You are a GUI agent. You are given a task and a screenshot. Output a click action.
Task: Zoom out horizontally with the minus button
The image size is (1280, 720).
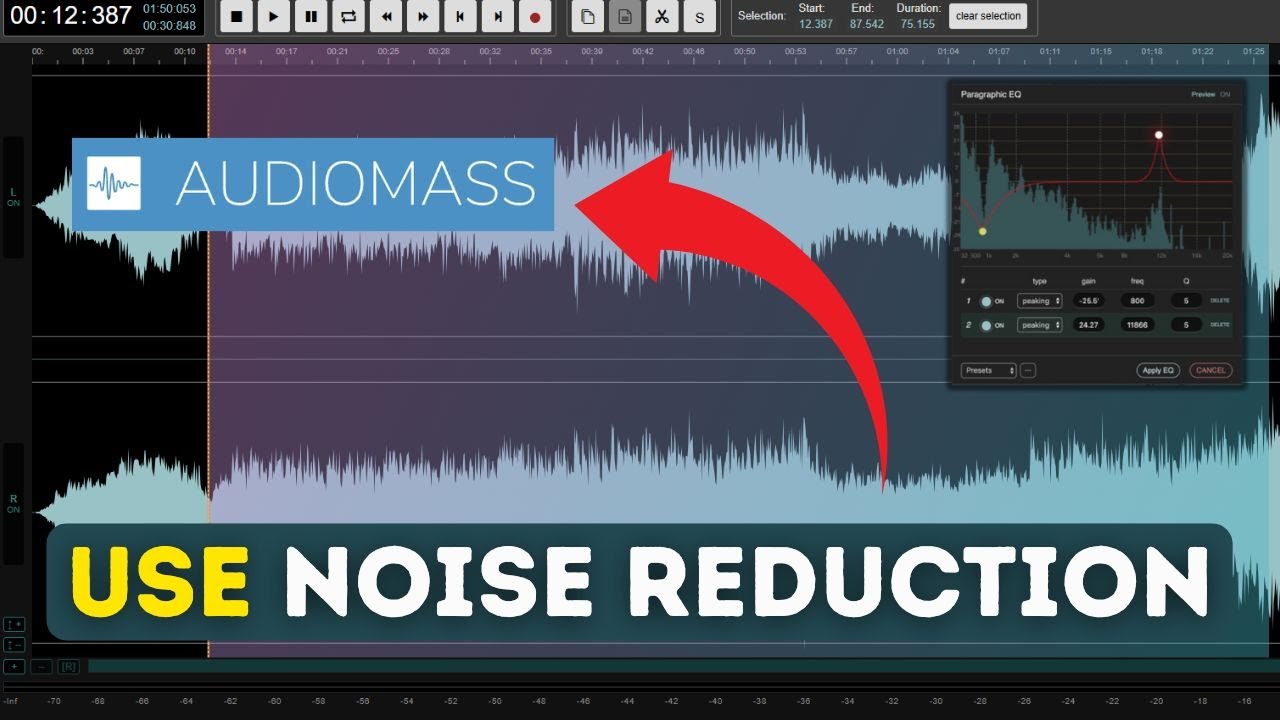(x=42, y=666)
